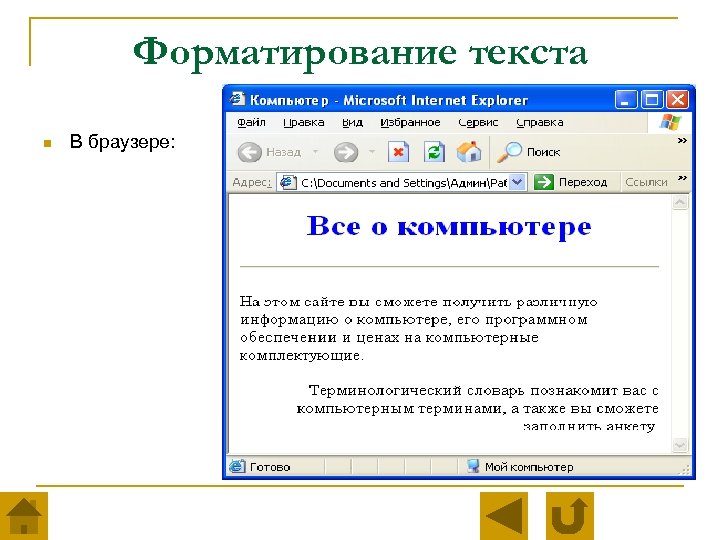Click the window resize grip in status bar

685,468
